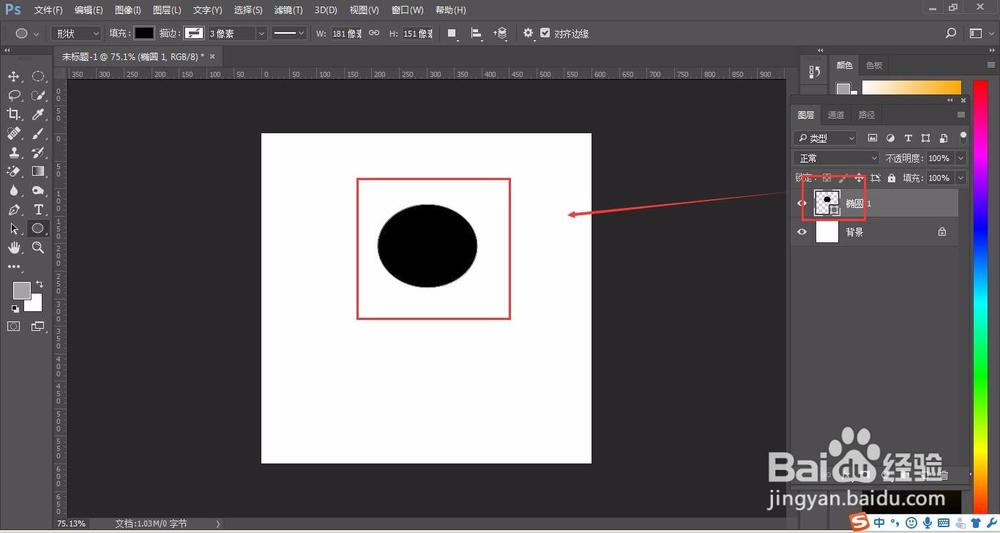Select the Brush tool

(x=38, y=133)
